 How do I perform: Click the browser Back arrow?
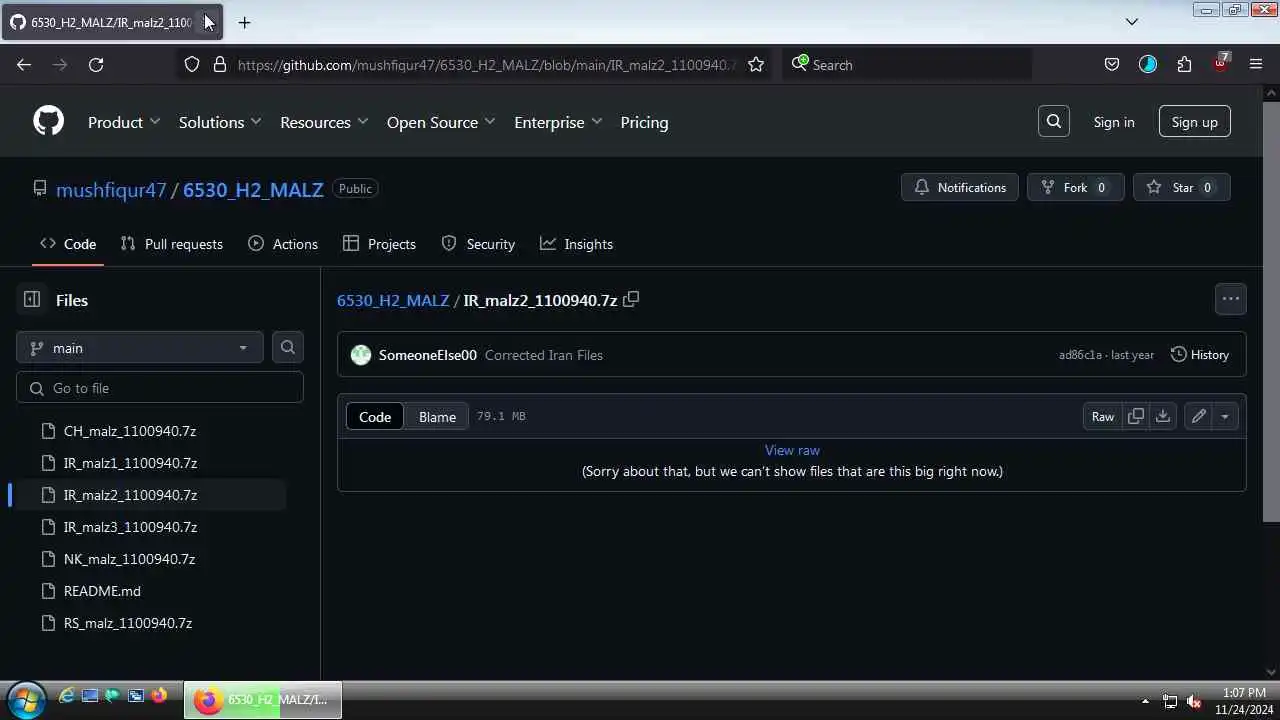pyautogui.click(x=24, y=64)
